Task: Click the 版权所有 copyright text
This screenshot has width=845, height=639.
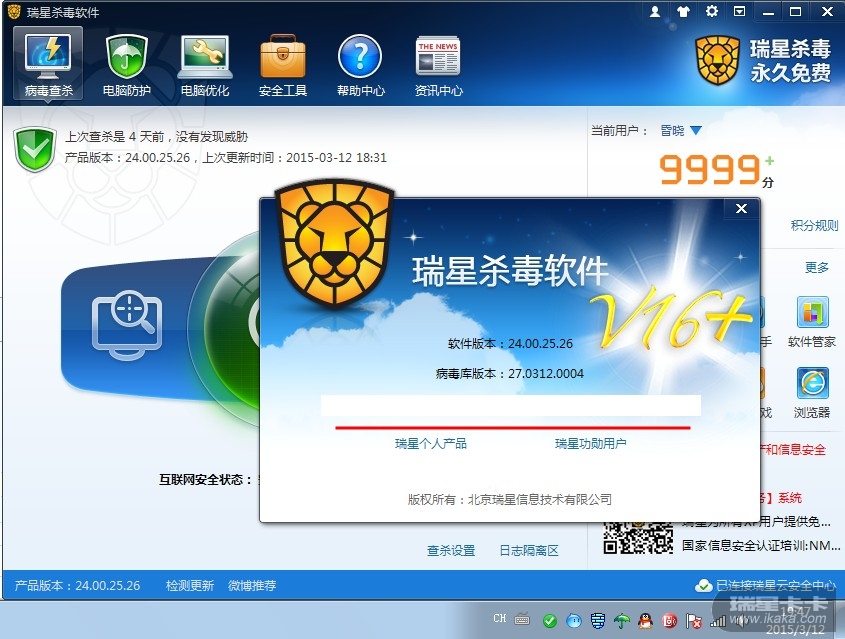Action: (x=510, y=499)
